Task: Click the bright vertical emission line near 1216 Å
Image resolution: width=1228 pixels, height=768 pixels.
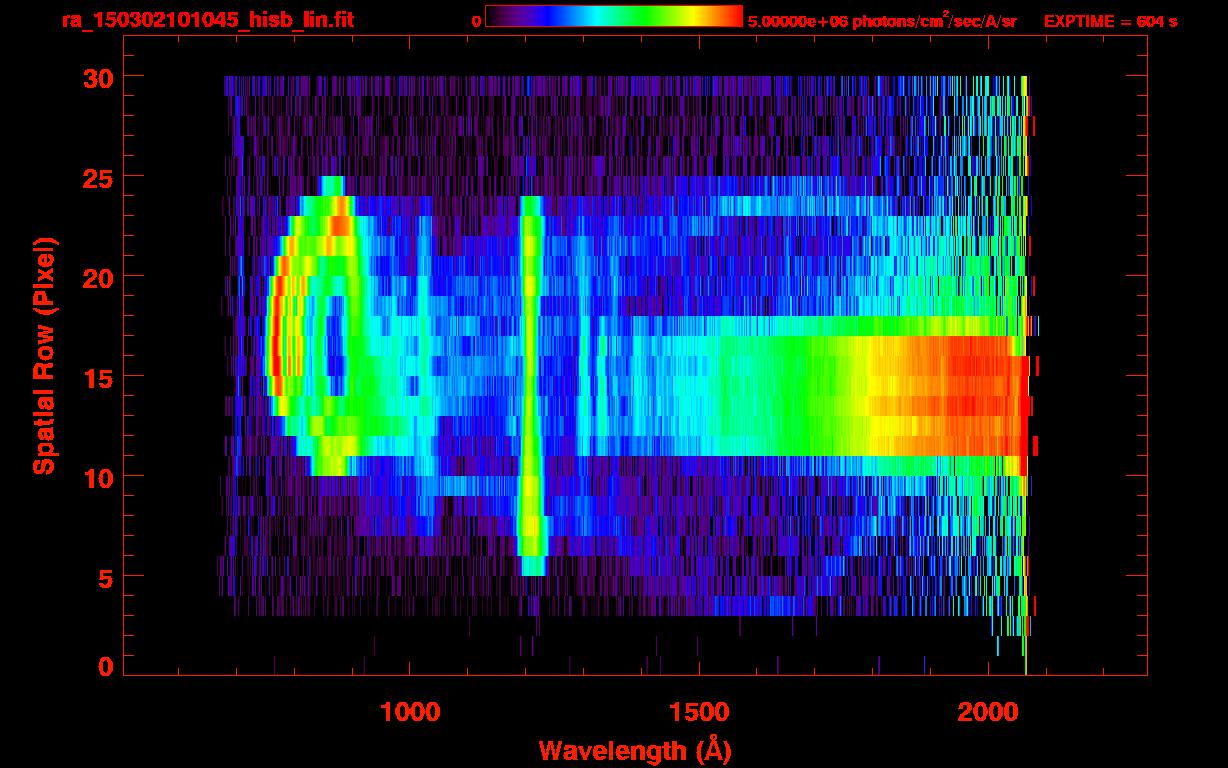Action: [532, 385]
